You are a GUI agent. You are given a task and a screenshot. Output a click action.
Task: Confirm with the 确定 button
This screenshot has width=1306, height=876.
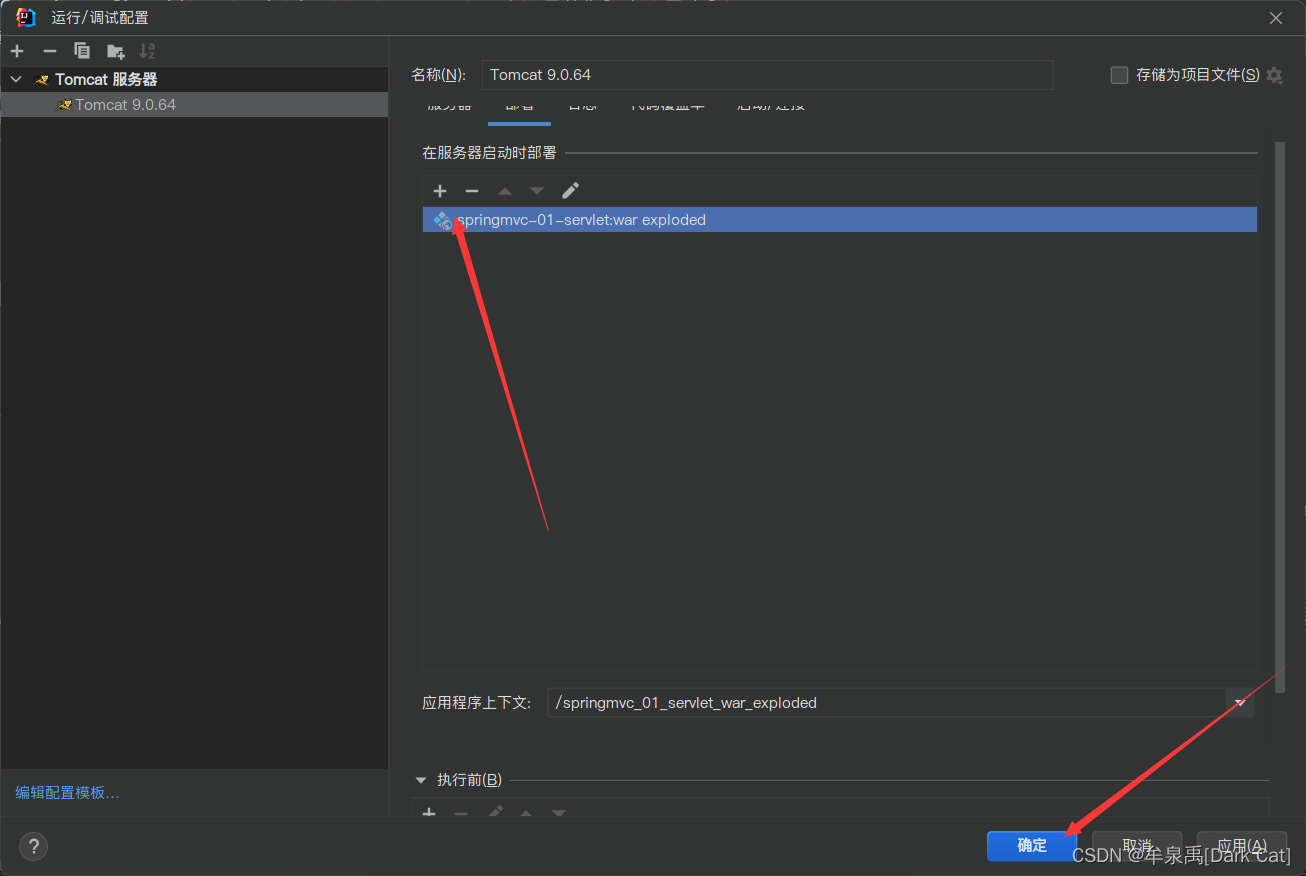coord(1032,846)
